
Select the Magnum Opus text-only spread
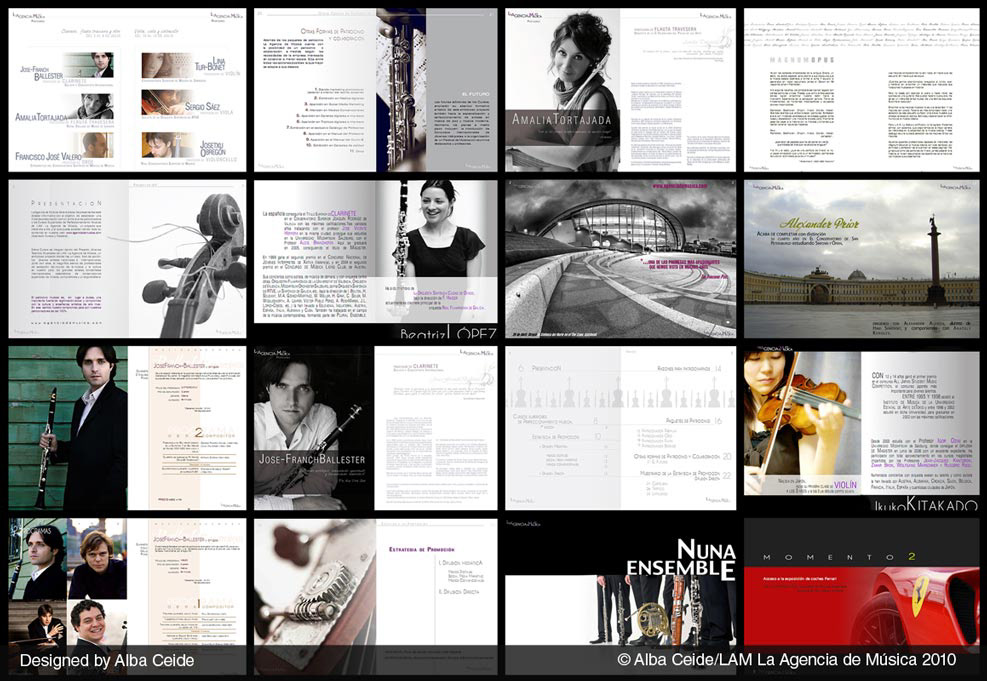click(862, 89)
